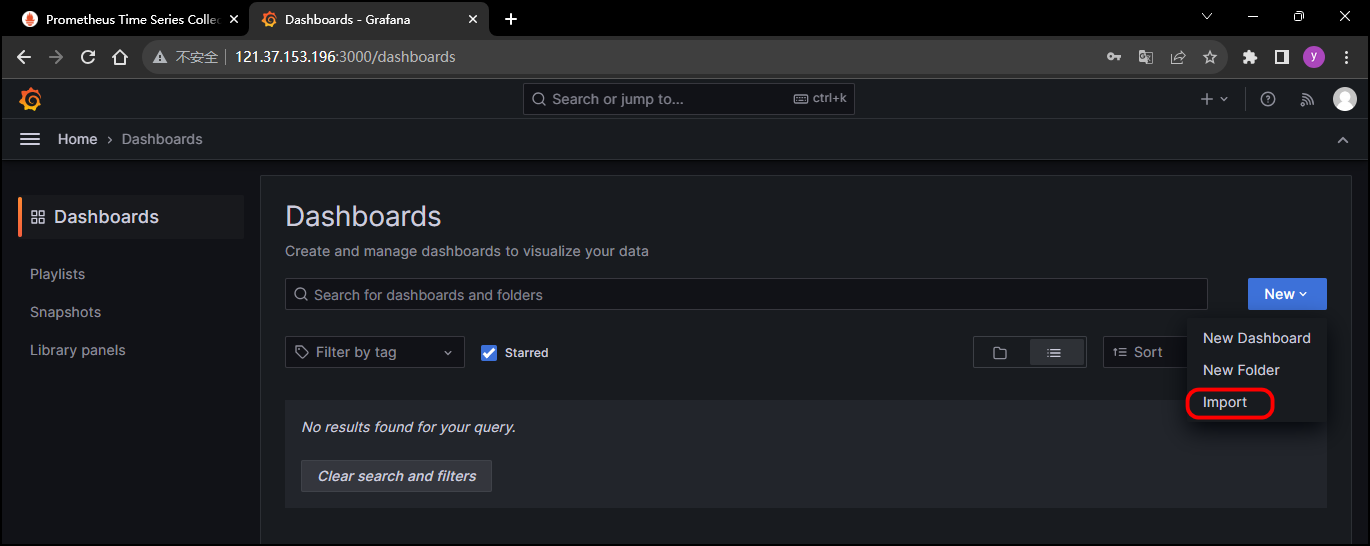The height and width of the screenshot is (546, 1370).
Task: Switch to folder view icon
Action: coord(1000,352)
